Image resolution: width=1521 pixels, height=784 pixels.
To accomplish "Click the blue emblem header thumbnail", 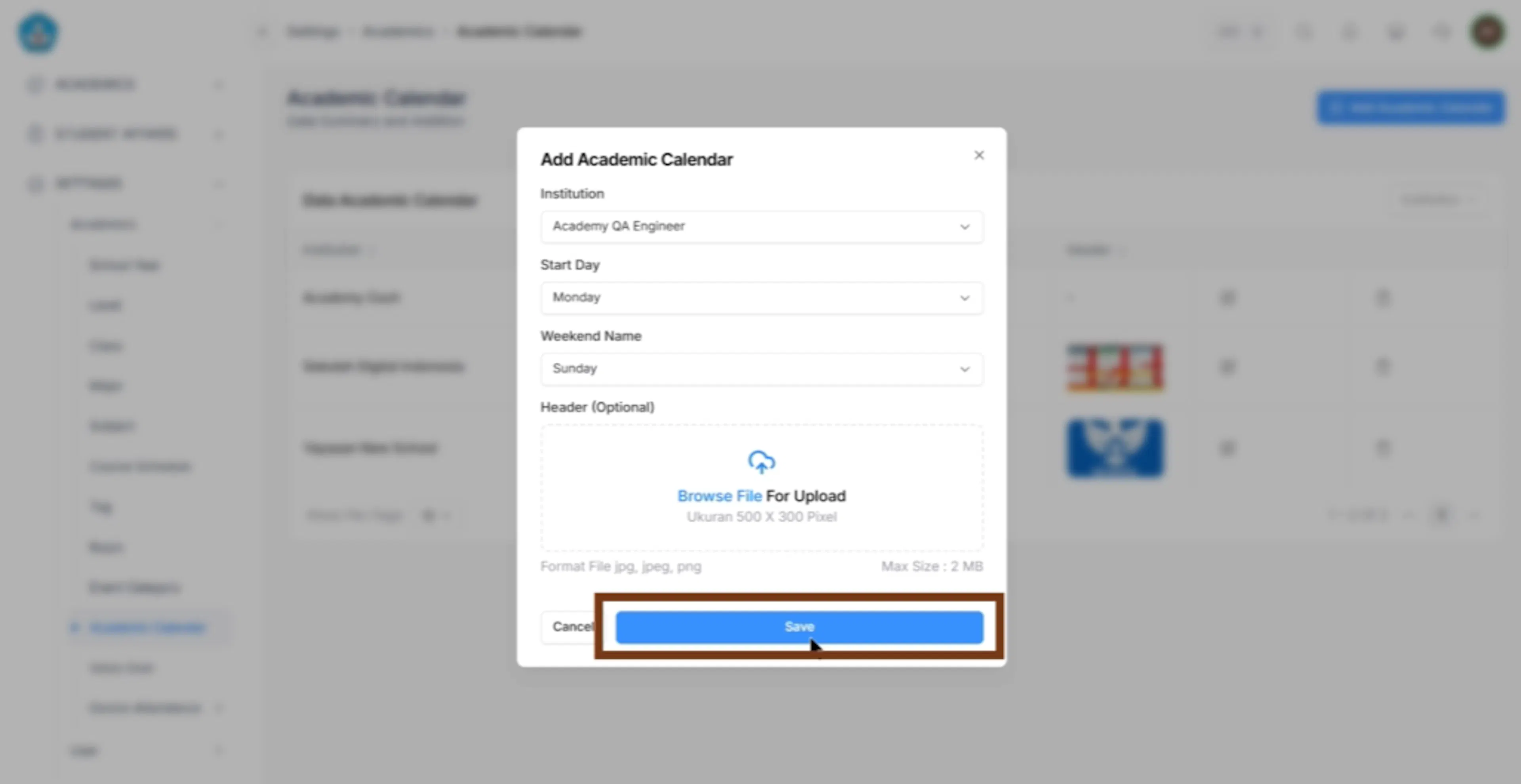I will click(1115, 448).
